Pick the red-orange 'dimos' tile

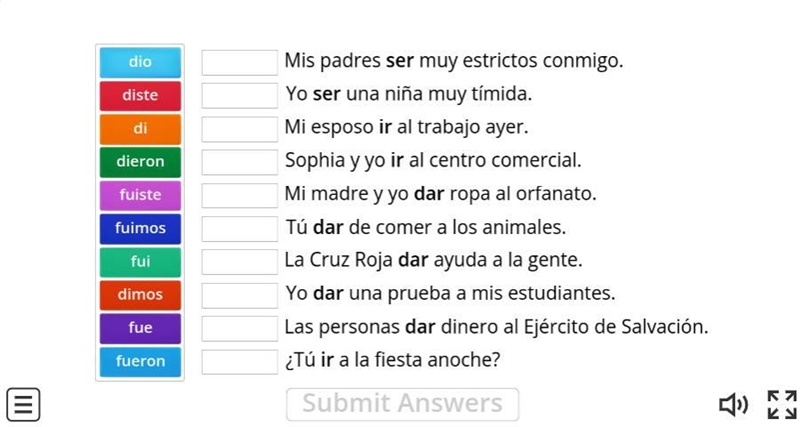point(140,295)
